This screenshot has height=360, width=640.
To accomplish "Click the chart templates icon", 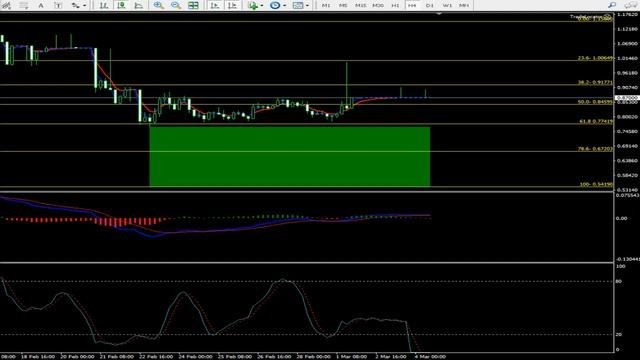I will pos(298,5).
